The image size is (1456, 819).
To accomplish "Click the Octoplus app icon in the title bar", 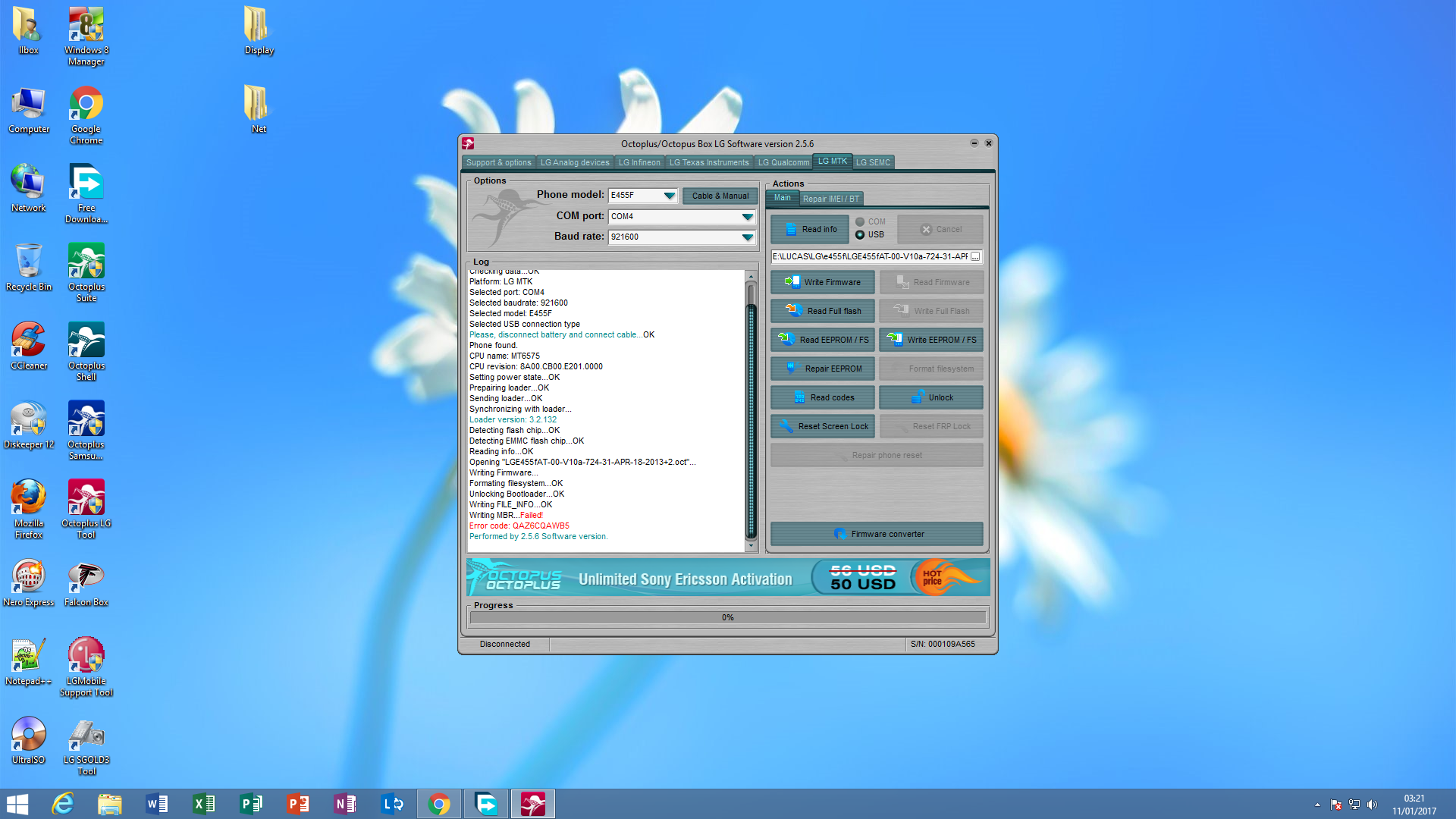I will [x=468, y=143].
